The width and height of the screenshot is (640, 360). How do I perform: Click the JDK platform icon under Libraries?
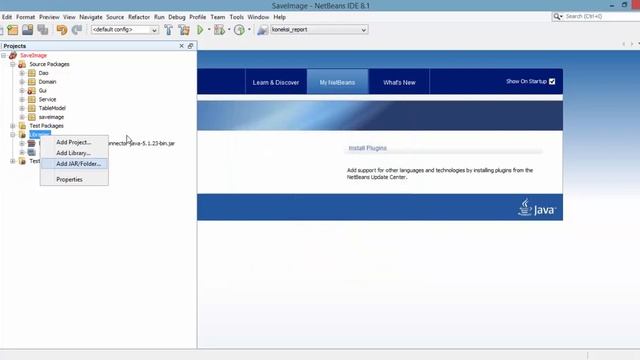tap(31, 152)
